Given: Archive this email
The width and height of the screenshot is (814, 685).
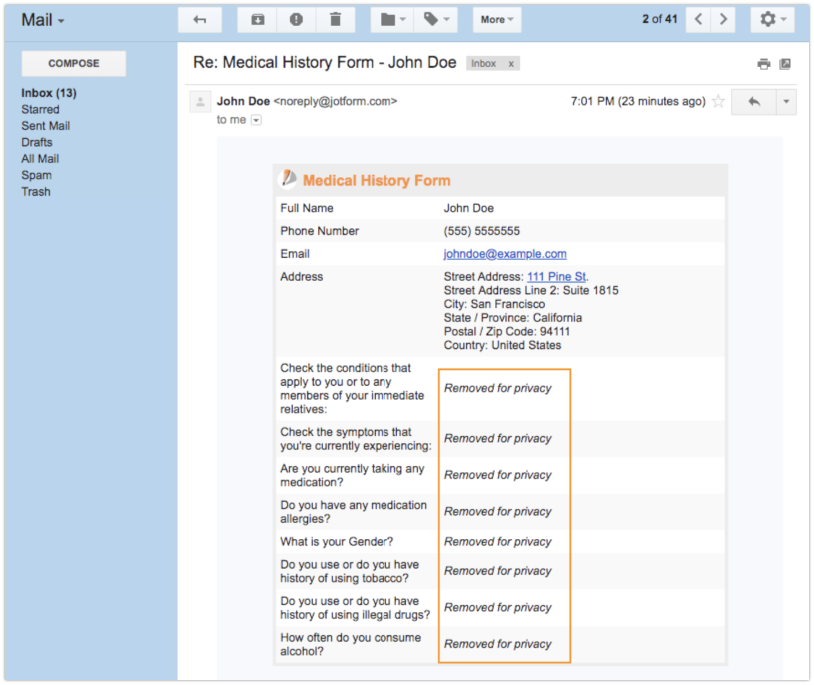Looking at the screenshot, I should click(258, 19).
